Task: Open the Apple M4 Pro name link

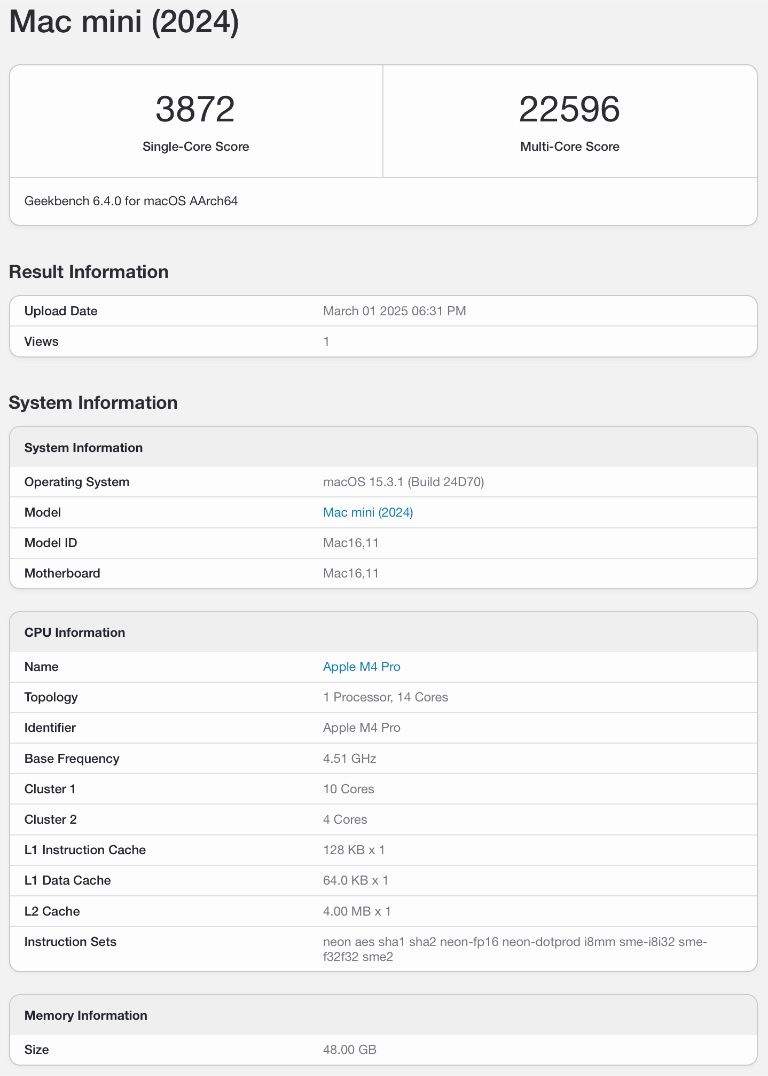Action: 362,667
